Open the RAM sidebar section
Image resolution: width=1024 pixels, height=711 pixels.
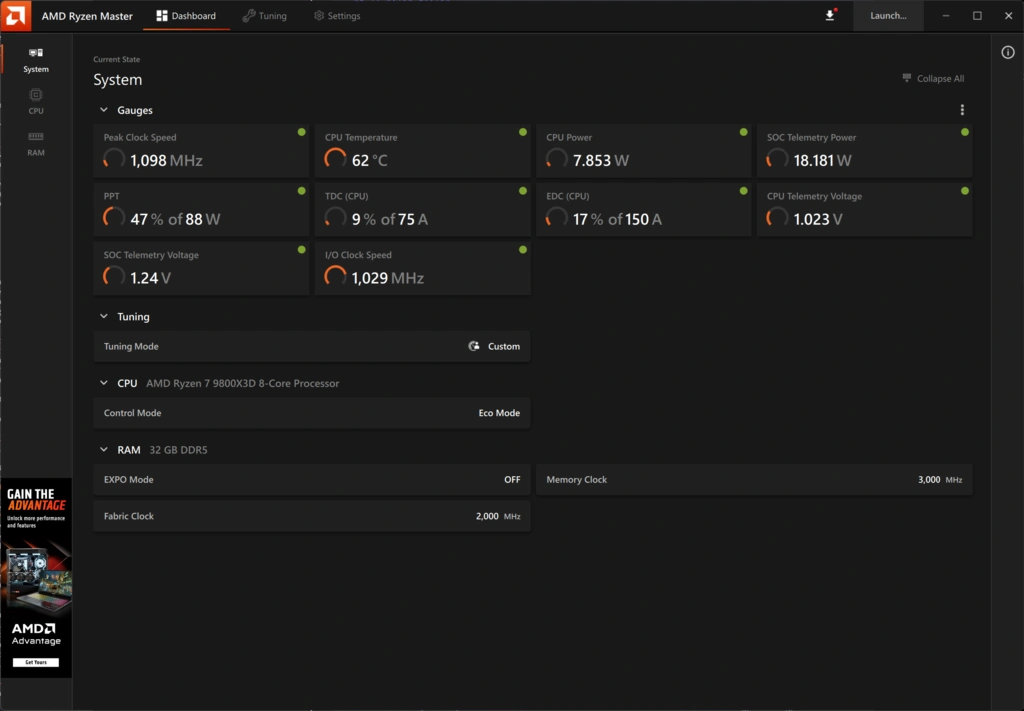pos(36,144)
